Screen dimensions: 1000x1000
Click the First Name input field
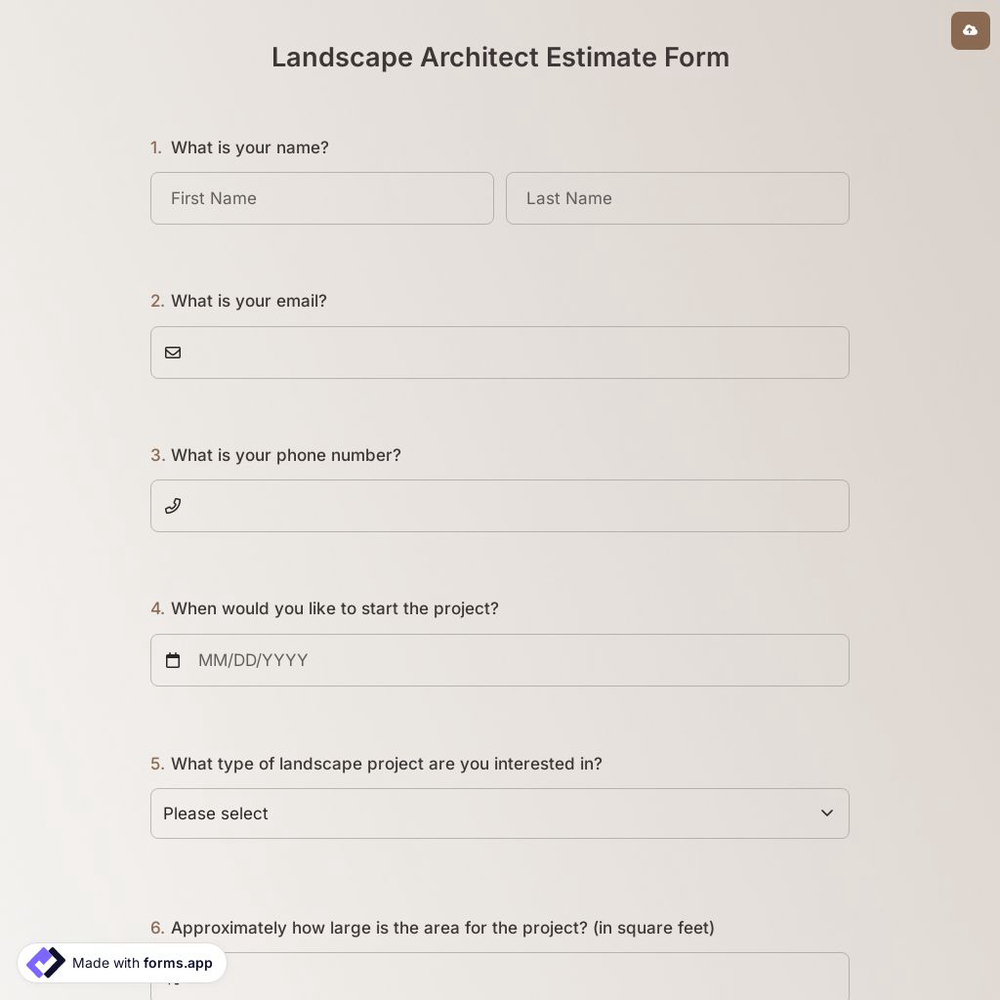(x=322, y=198)
